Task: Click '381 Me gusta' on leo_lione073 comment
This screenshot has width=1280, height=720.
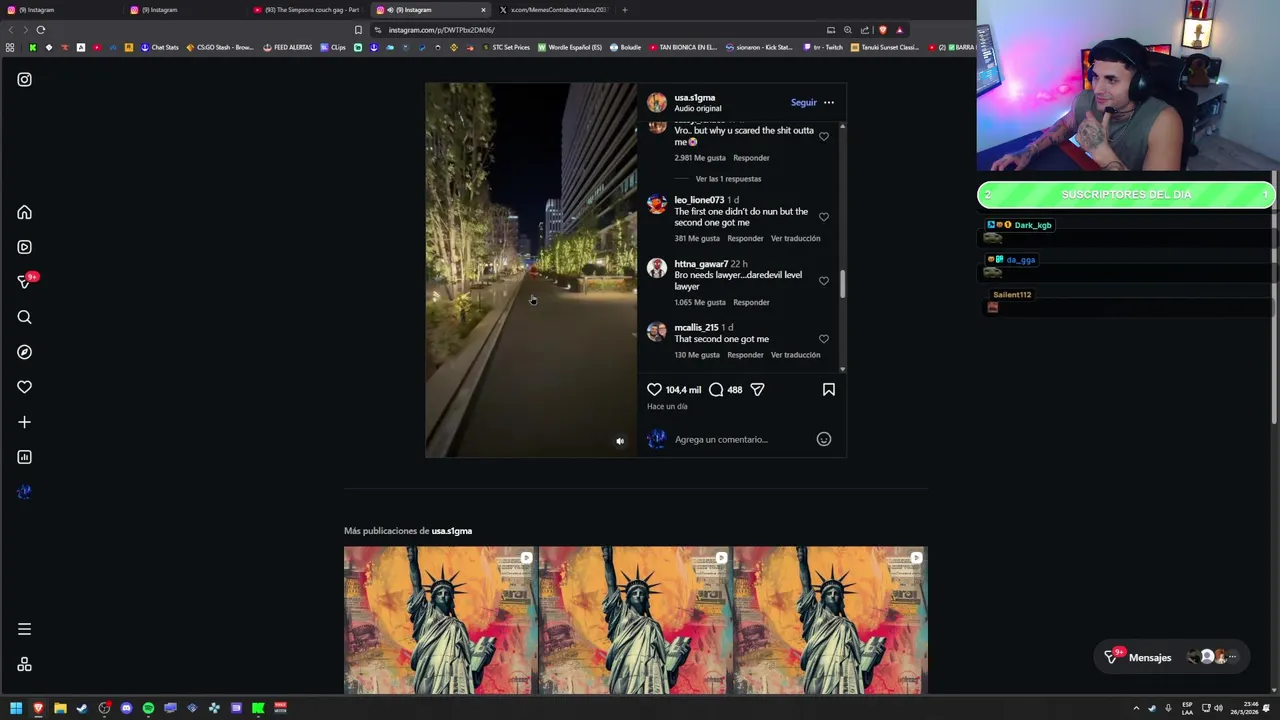Action: click(697, 238)
